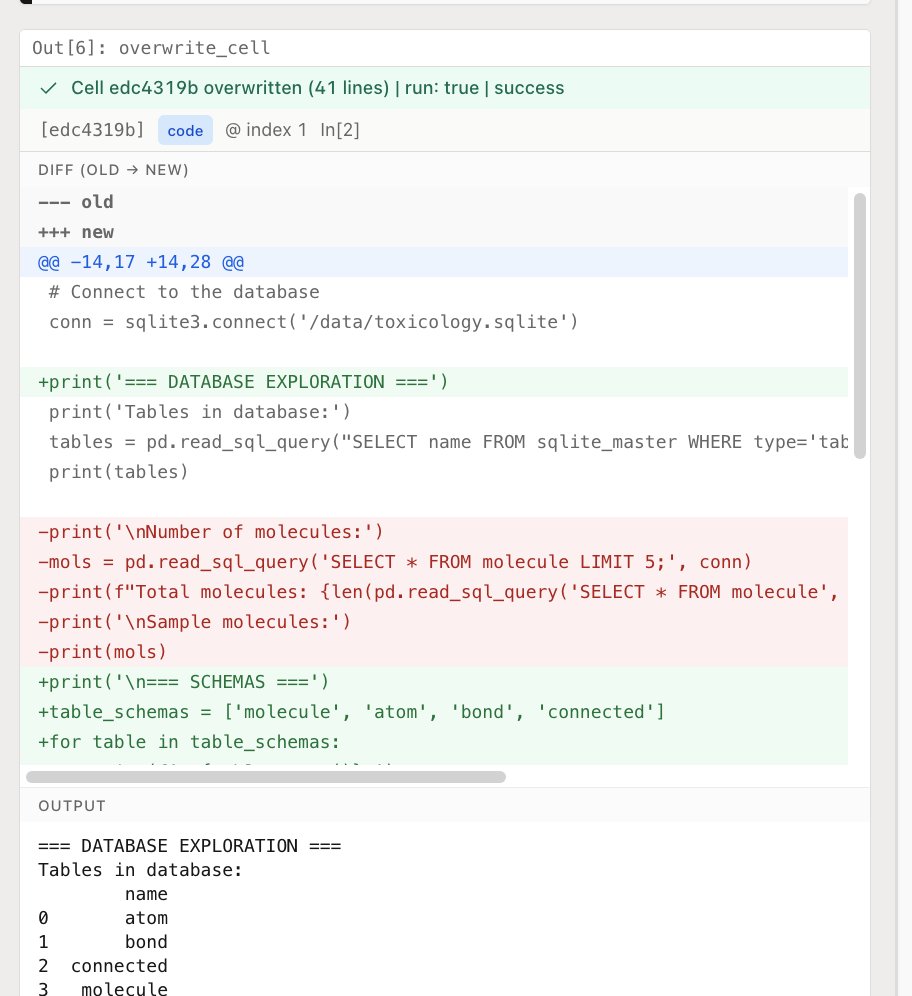
Task: Click the vertical scrollbar of the diff panel
Action: click(x=860, y=325)
